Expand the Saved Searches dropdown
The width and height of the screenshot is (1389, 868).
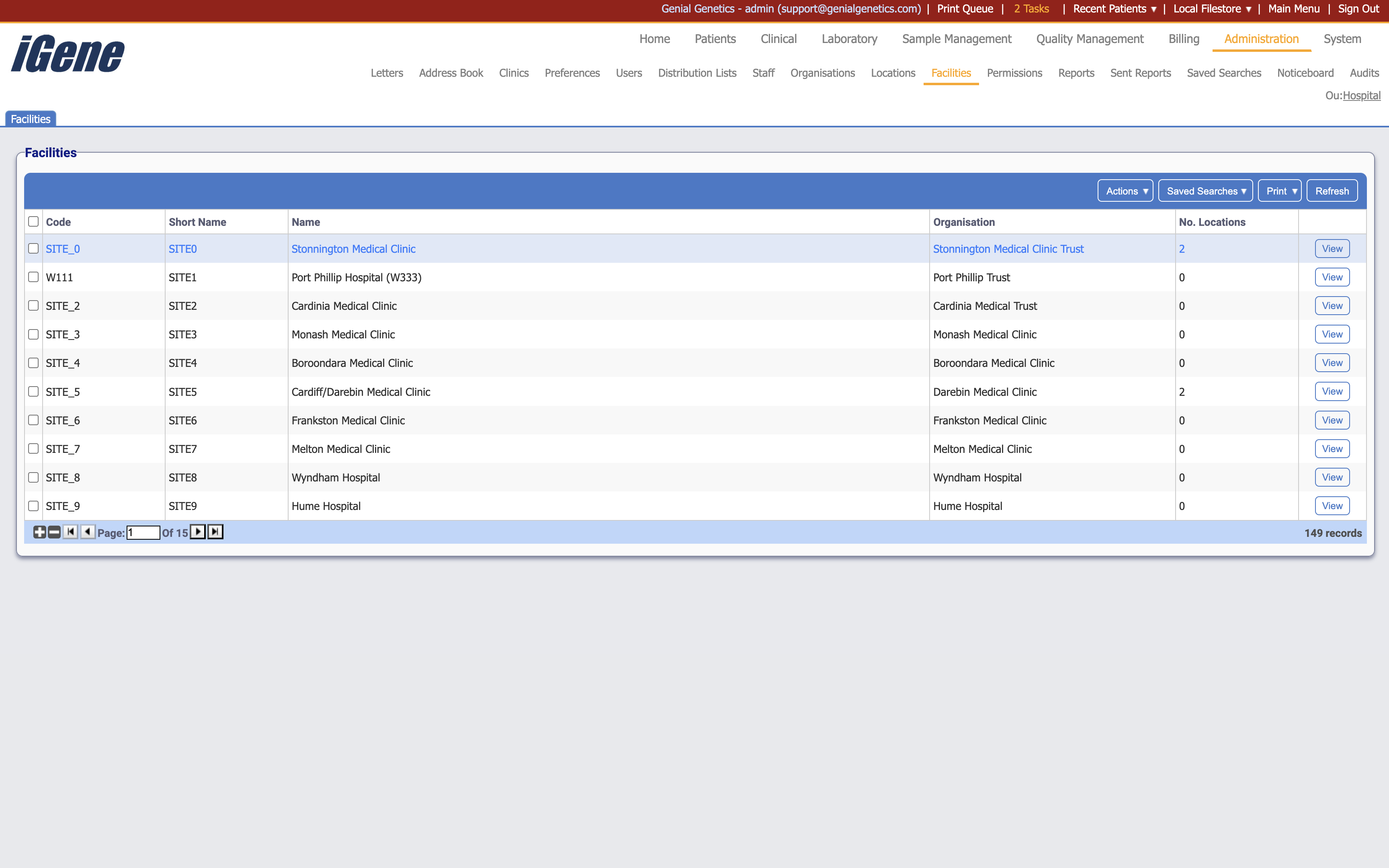click(1205, 190)
